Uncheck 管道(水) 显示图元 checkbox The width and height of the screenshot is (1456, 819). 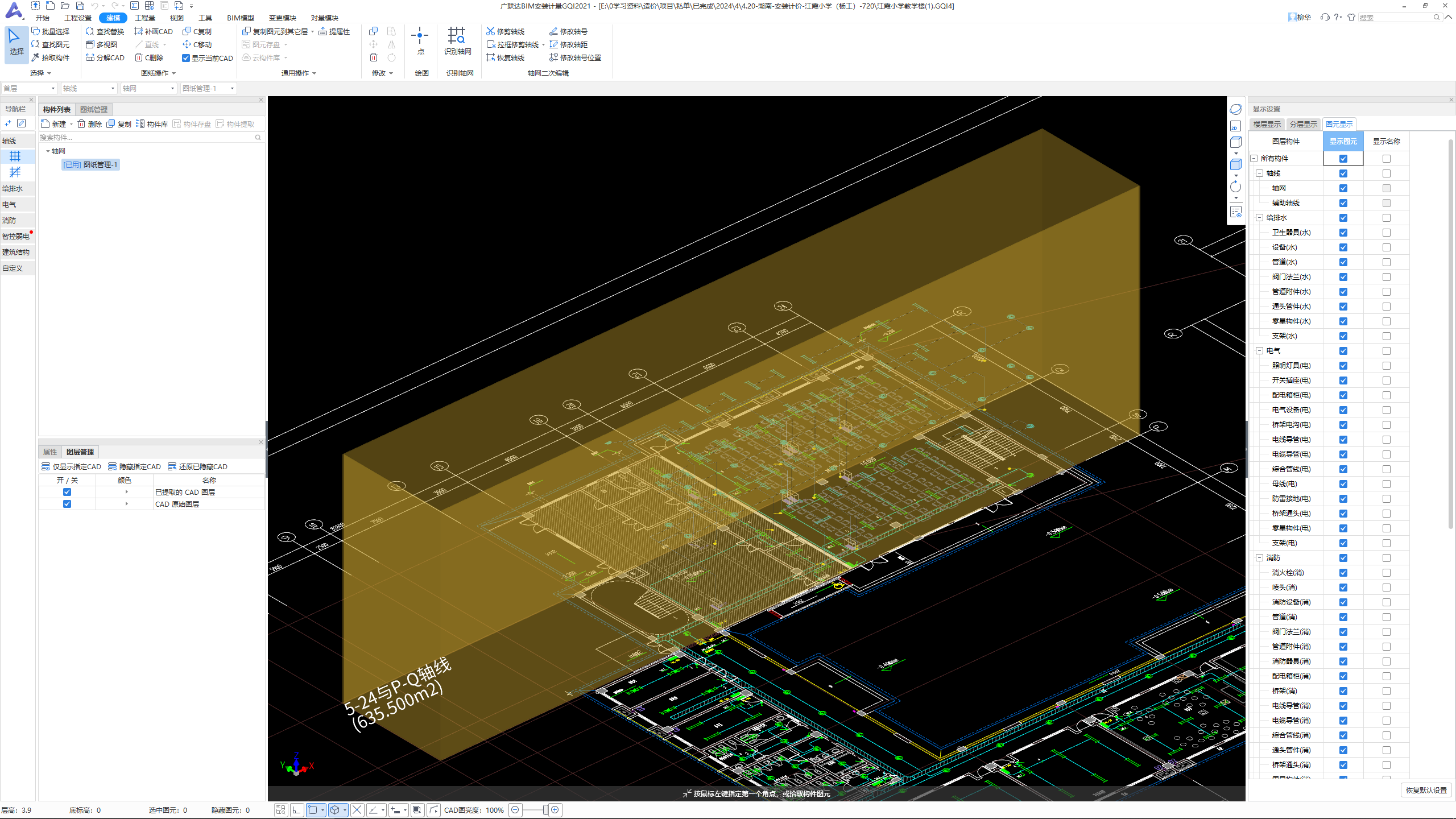pos(1343,262)
